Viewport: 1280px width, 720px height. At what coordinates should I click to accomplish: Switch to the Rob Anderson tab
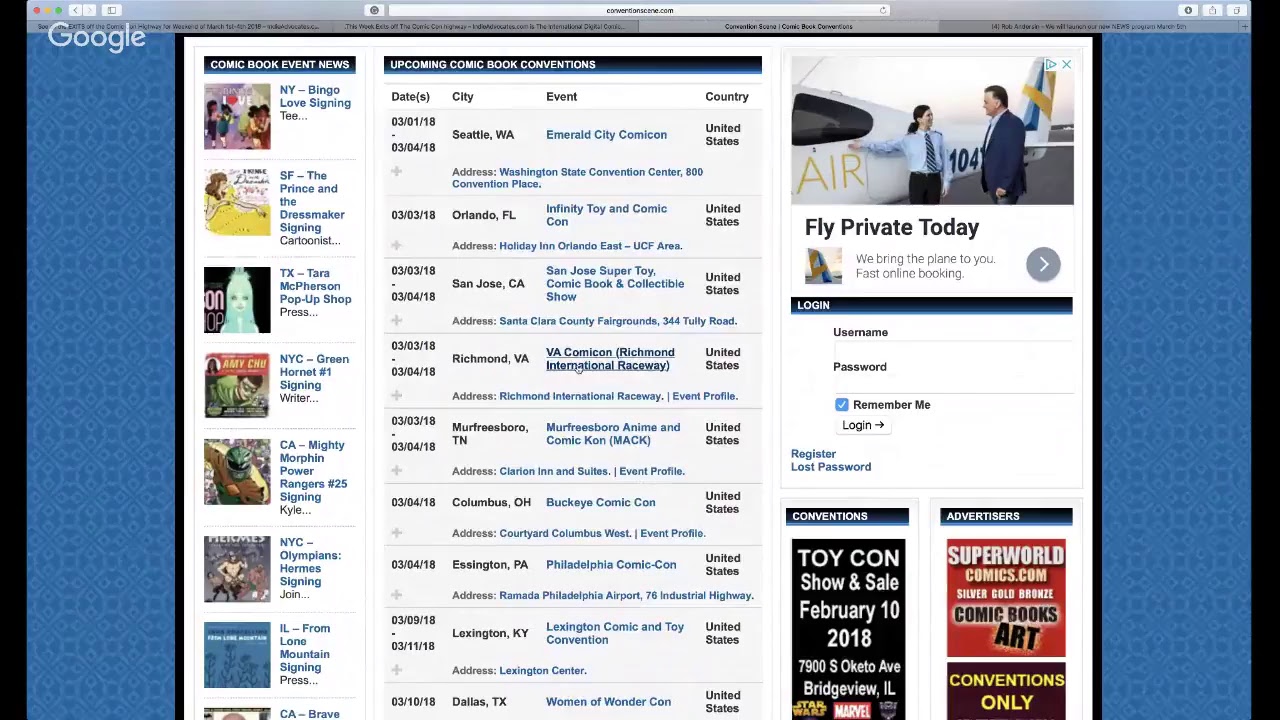tap(1089, 26)
